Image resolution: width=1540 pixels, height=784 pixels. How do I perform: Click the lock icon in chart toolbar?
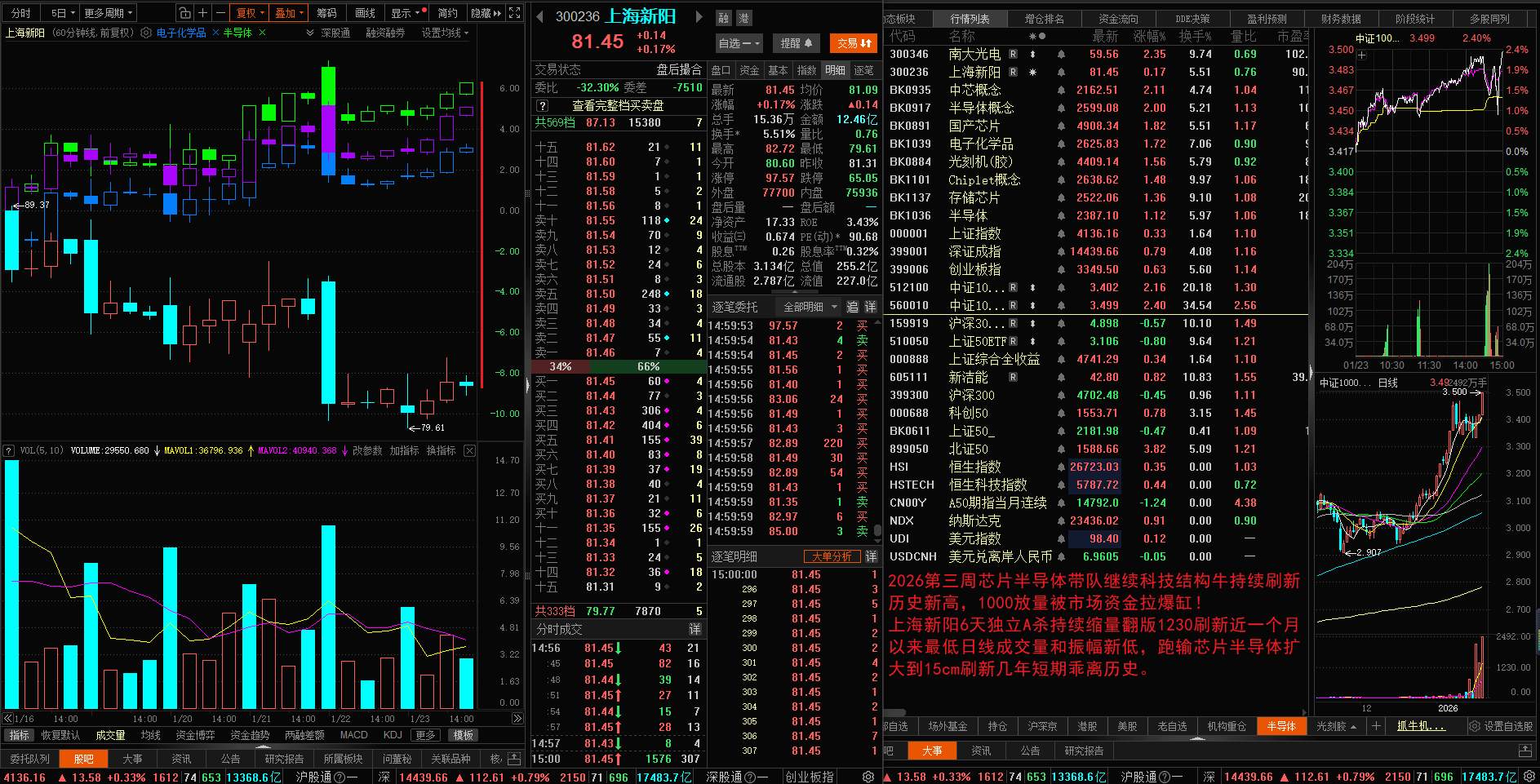[185, 13]
